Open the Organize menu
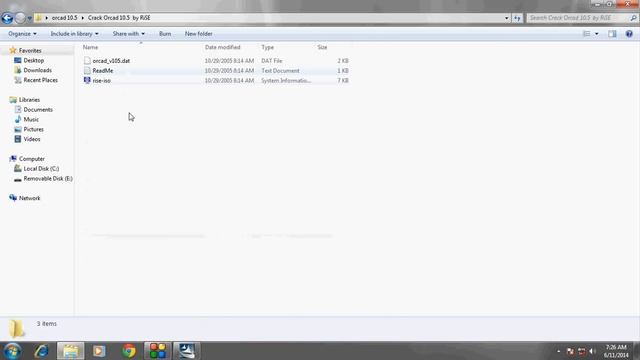Image resolution: width=640 pixels, height=360 pixels. pos(22,34)
